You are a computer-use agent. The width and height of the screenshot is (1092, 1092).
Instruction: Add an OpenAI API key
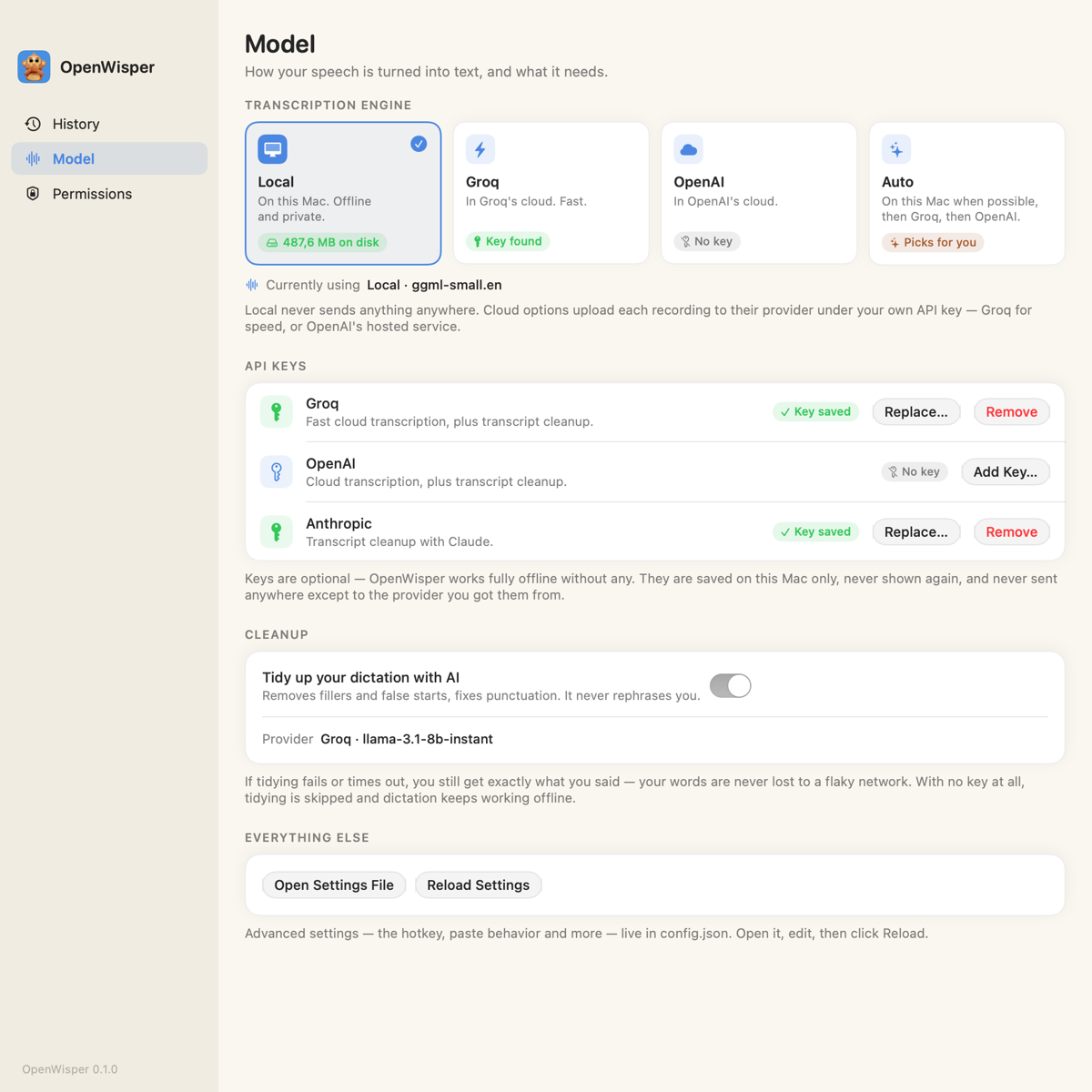coord(1006,472)
